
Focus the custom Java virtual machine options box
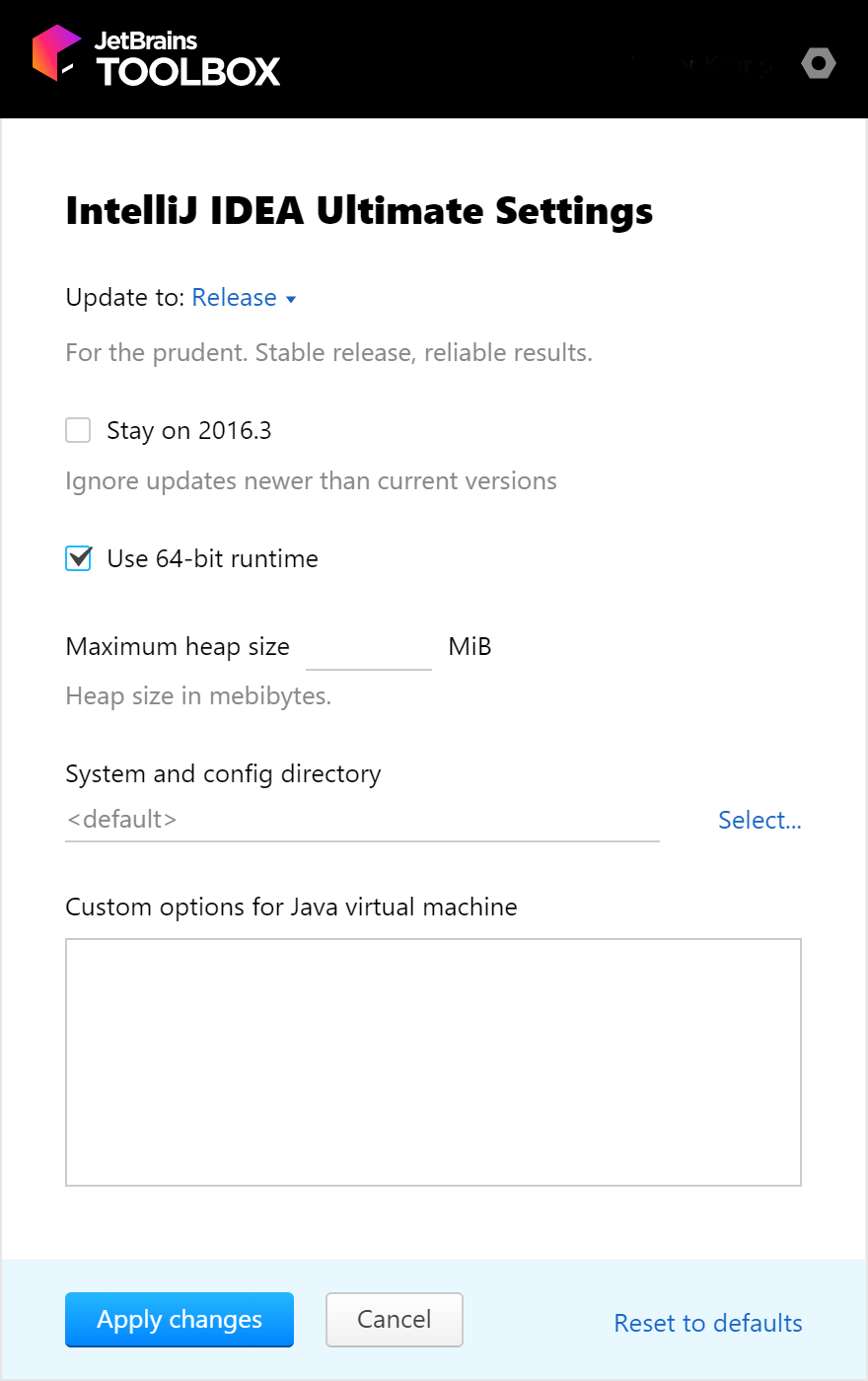click(x=433, y=1061)
